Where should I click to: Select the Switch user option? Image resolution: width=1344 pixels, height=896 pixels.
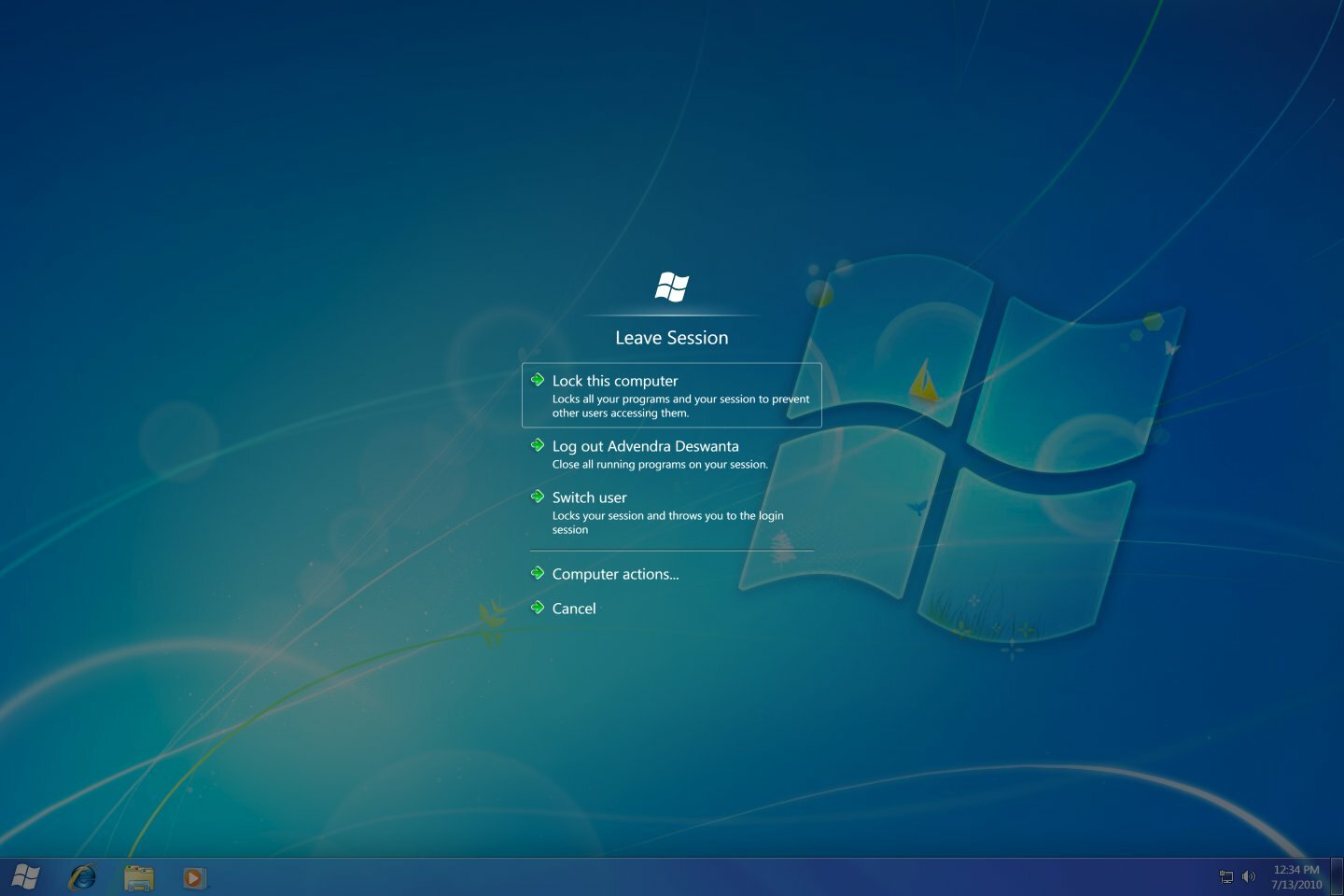[x=589, y=497]
